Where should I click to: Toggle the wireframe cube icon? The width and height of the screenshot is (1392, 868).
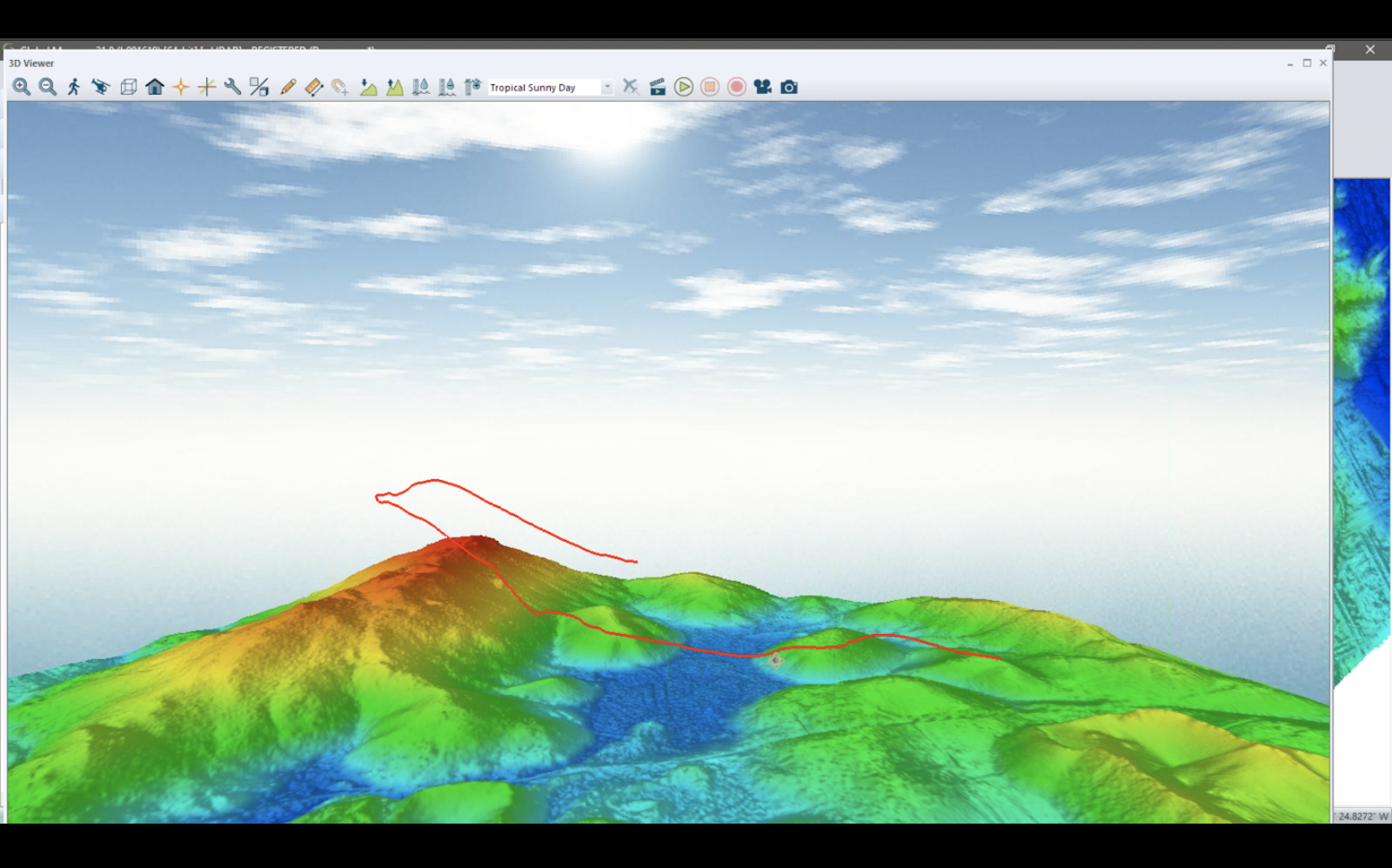(128, 87)
